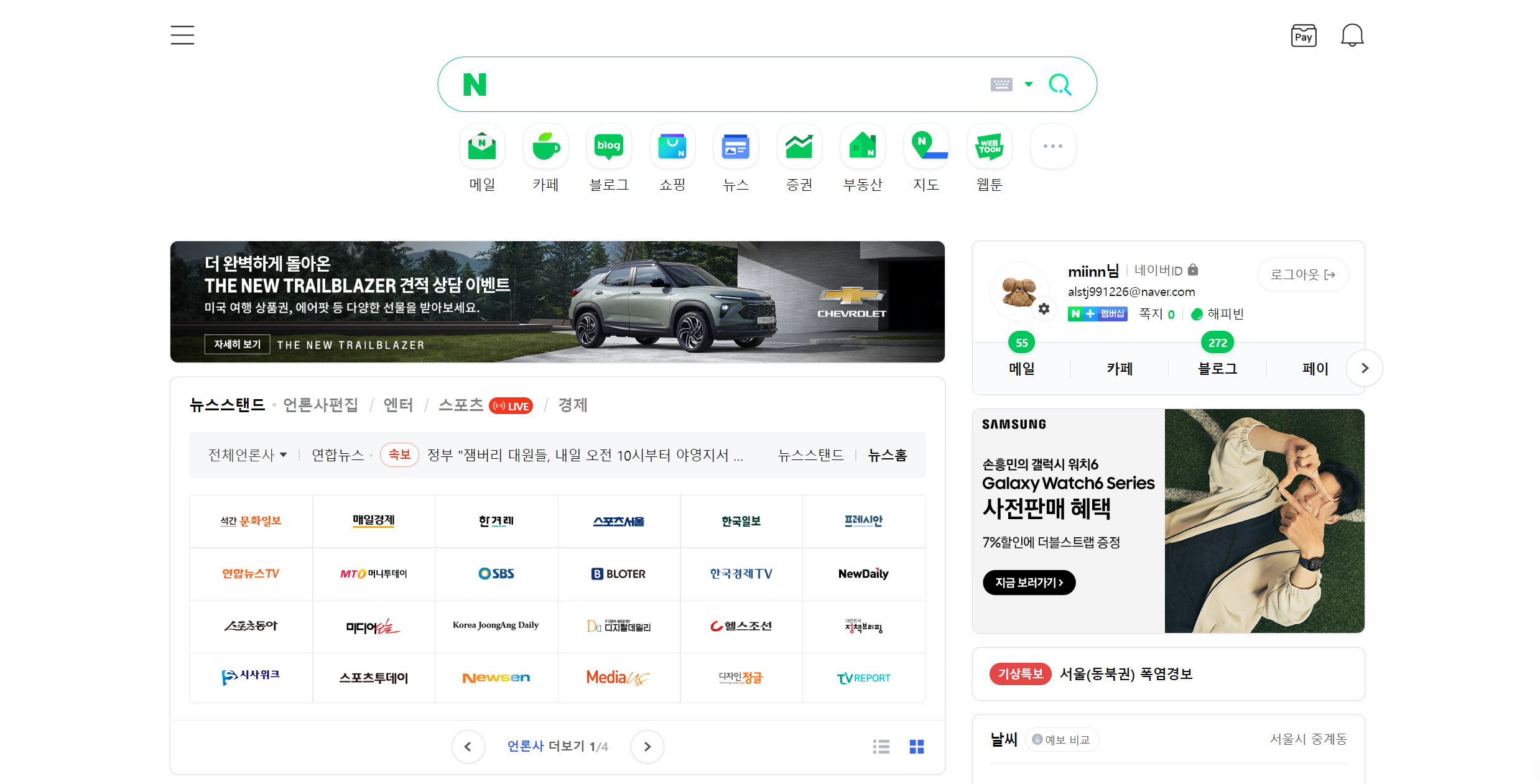
Task: Open the Naver Pay icon
Action: pyautogui.click(x=1303, y=35)
